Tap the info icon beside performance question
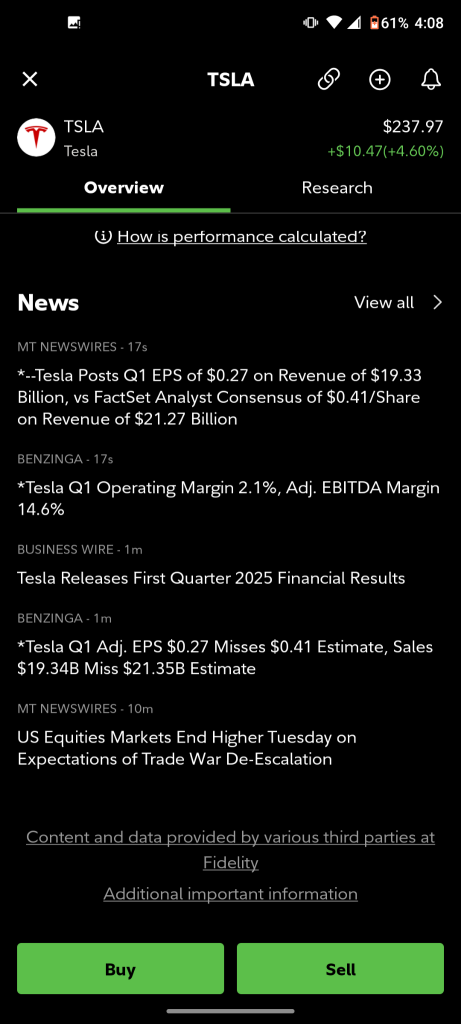The image size is (461, 1024). (x=103, y=236)
